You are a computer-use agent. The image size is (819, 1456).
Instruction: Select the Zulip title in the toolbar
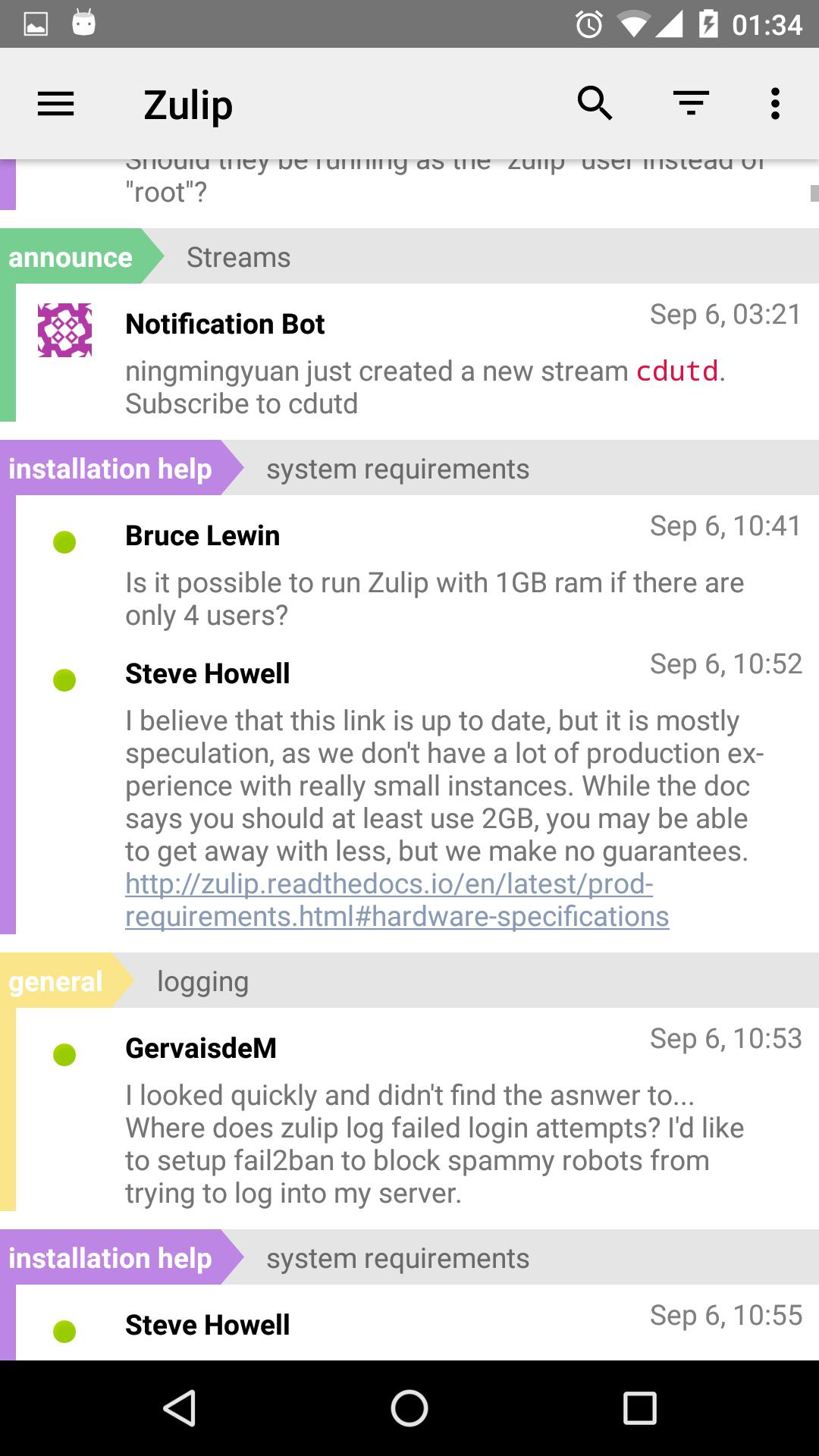tap(187, 105)
